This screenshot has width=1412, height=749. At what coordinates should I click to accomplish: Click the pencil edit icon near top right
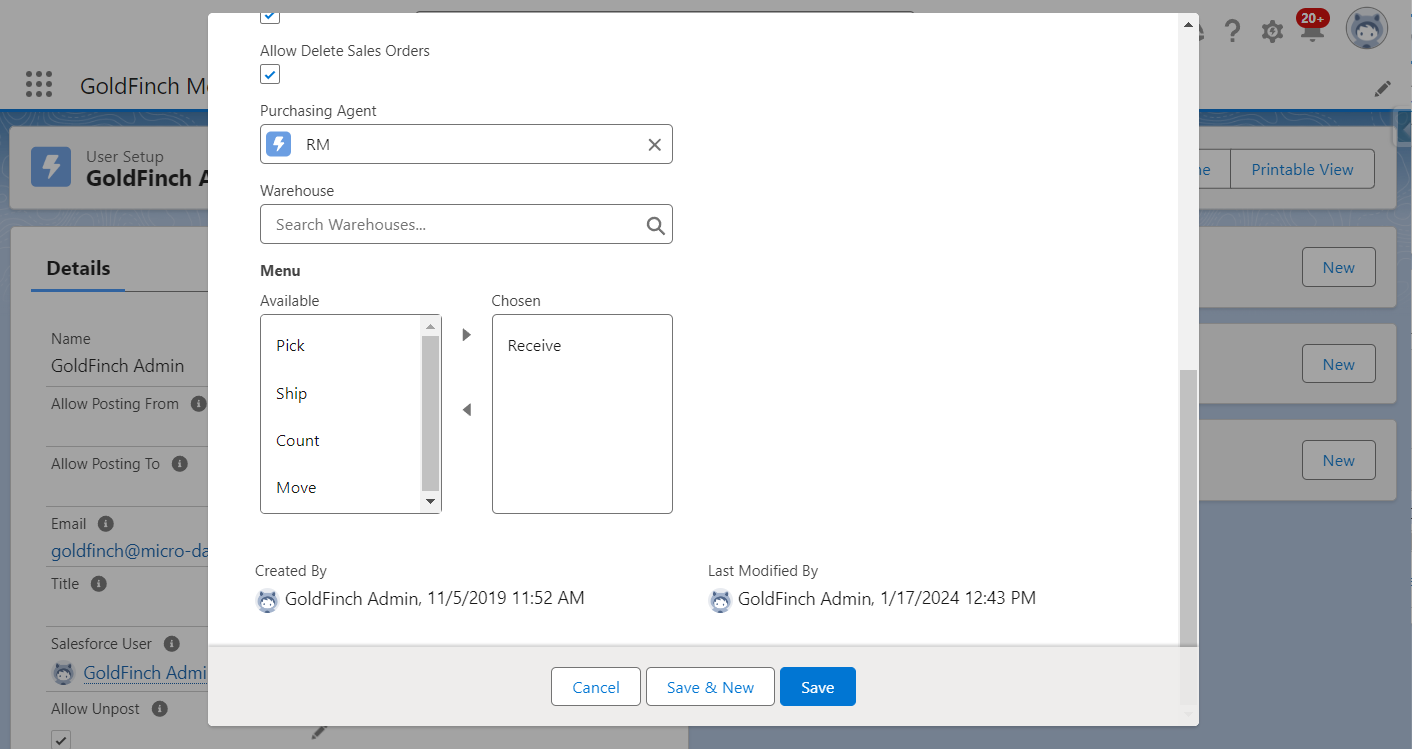coord(1383,89)
